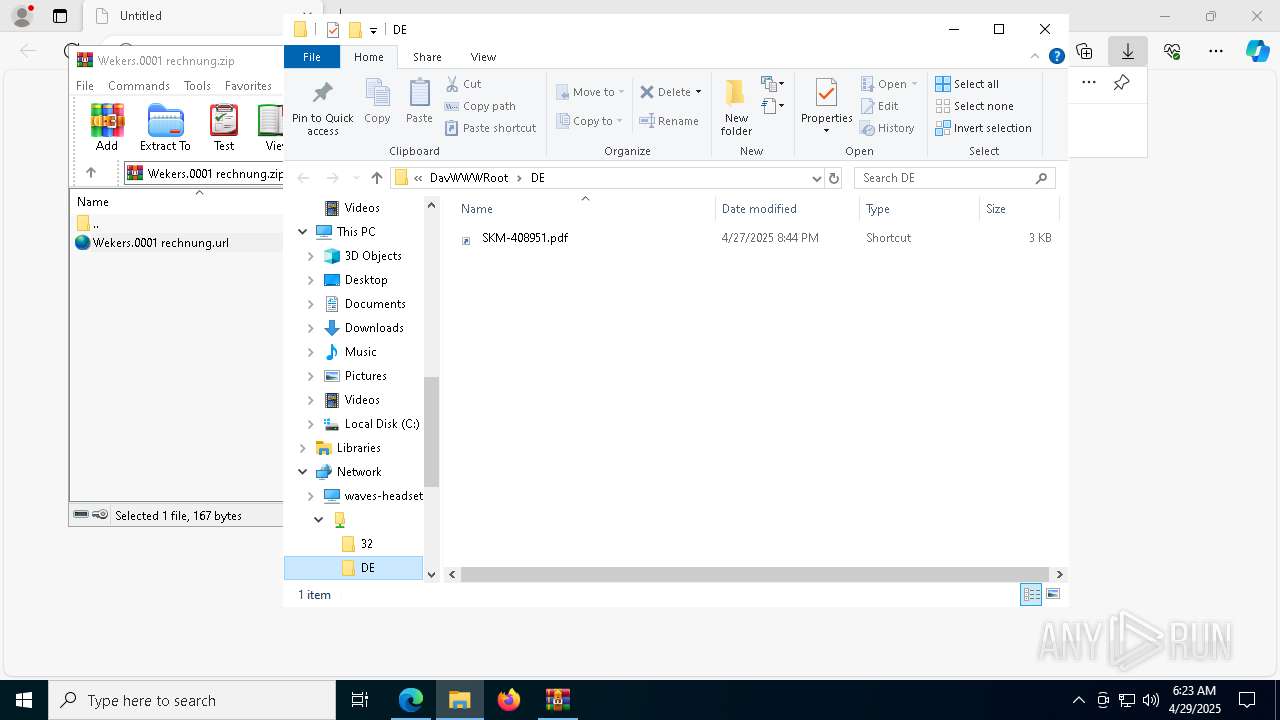
Task: Sort by Date modified column
Action: (787, 209)
